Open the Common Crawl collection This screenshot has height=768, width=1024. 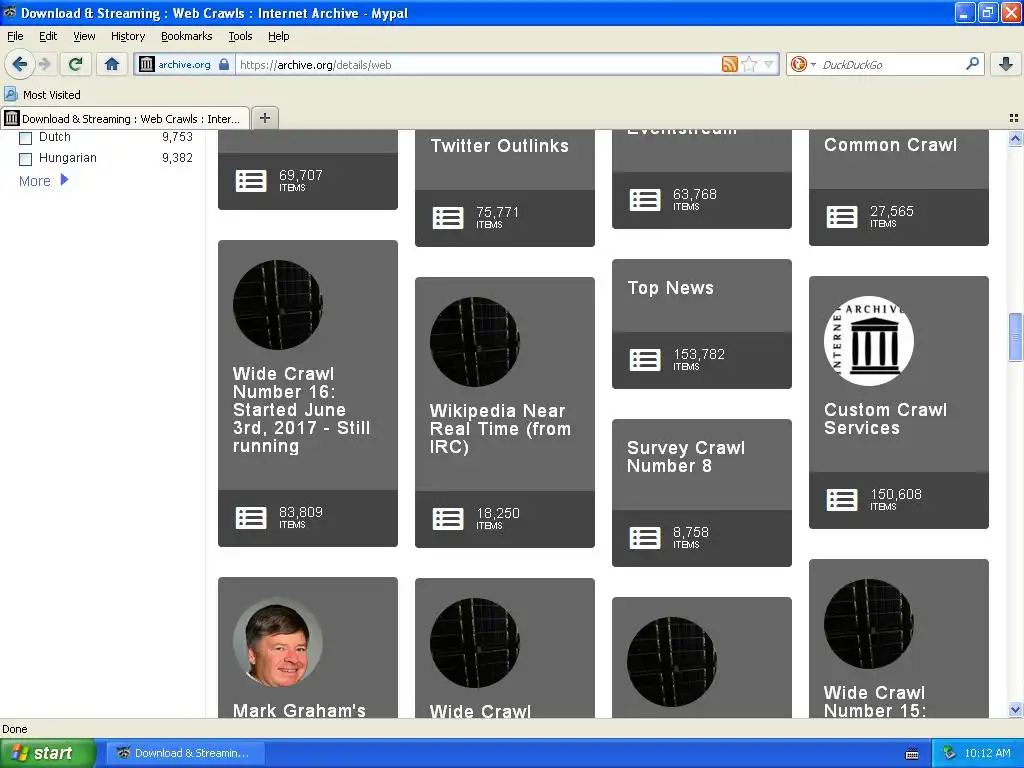point(890,145)
